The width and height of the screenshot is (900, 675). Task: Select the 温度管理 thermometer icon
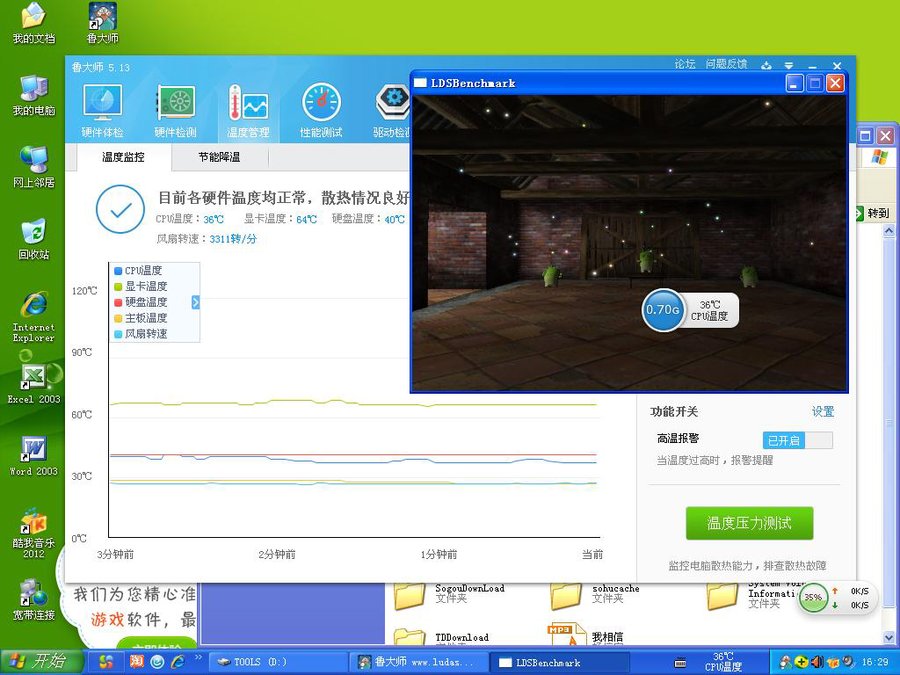click(x=248, y=110)
